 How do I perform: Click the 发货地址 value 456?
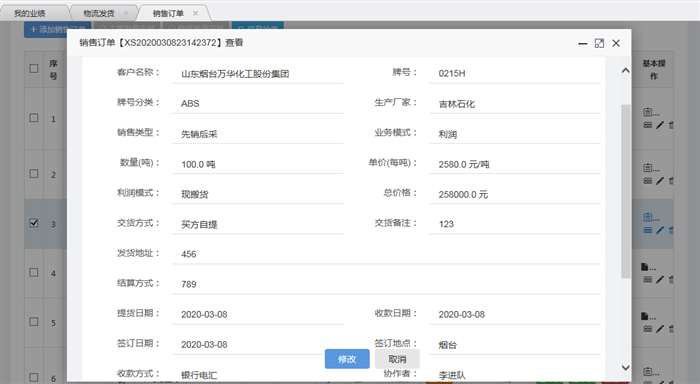tap(188, 254)
